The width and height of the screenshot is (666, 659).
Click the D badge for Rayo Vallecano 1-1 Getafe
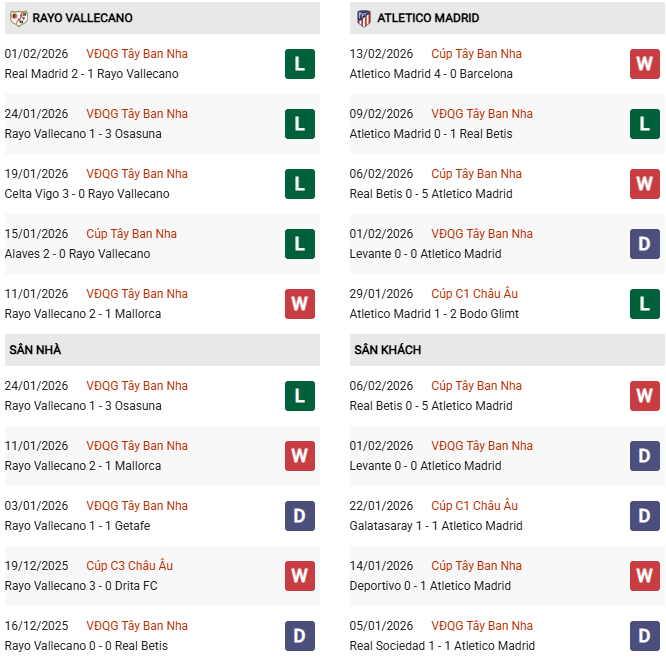click(x=300, y=516)
